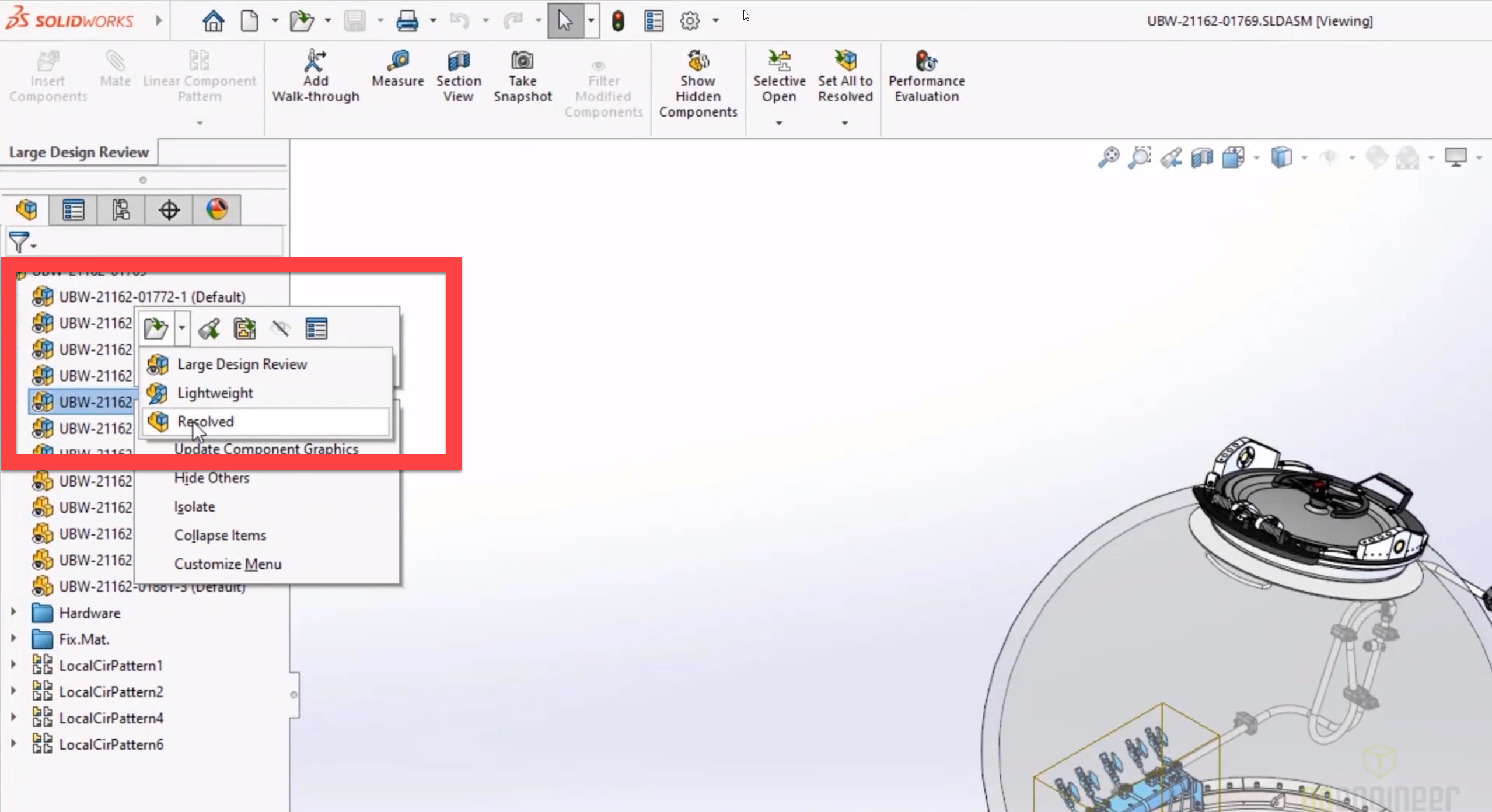
Task: Open File Properties icon in top toolbar
Action: 654,21
